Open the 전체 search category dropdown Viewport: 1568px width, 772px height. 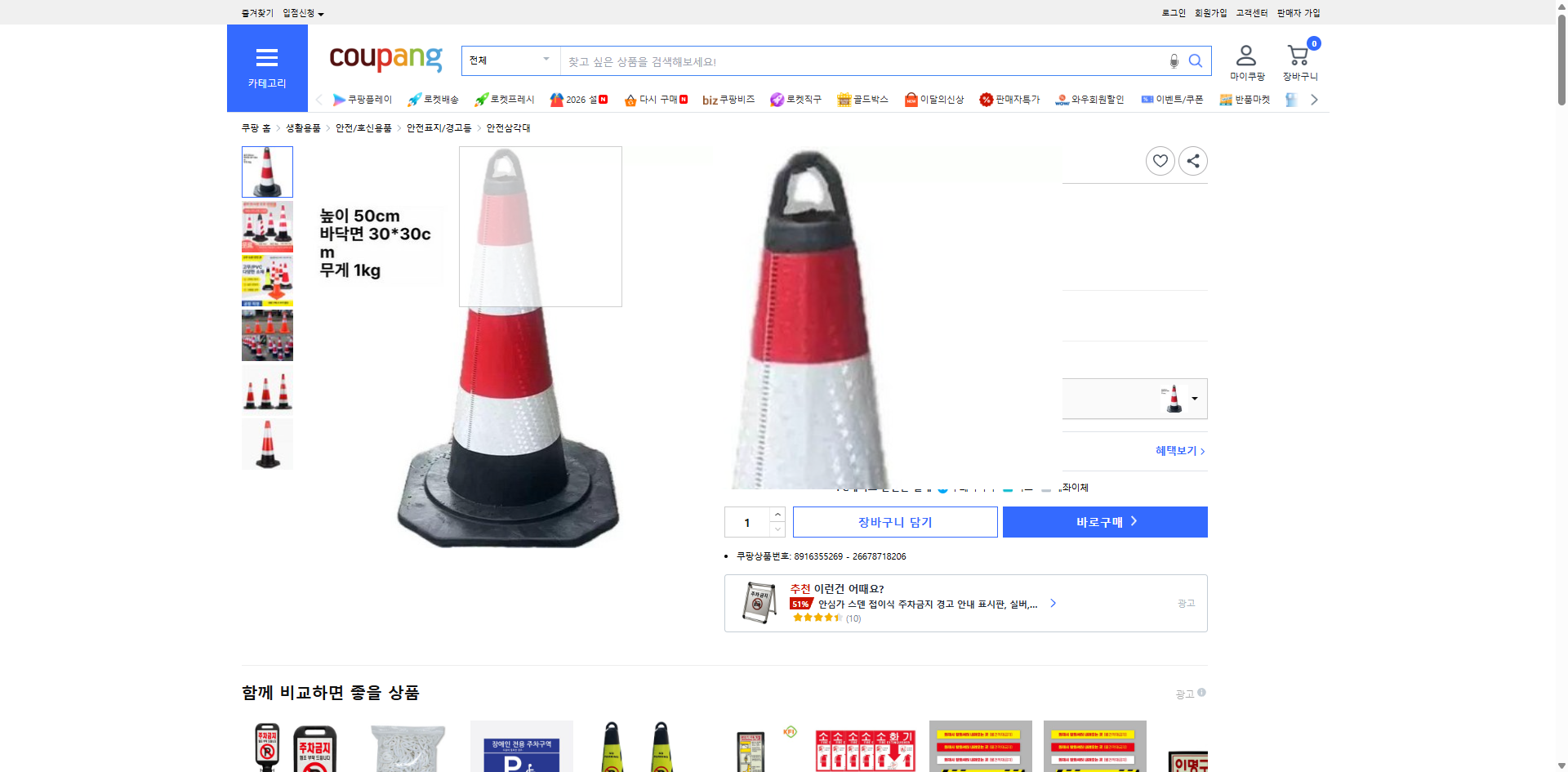pos(511,60)
